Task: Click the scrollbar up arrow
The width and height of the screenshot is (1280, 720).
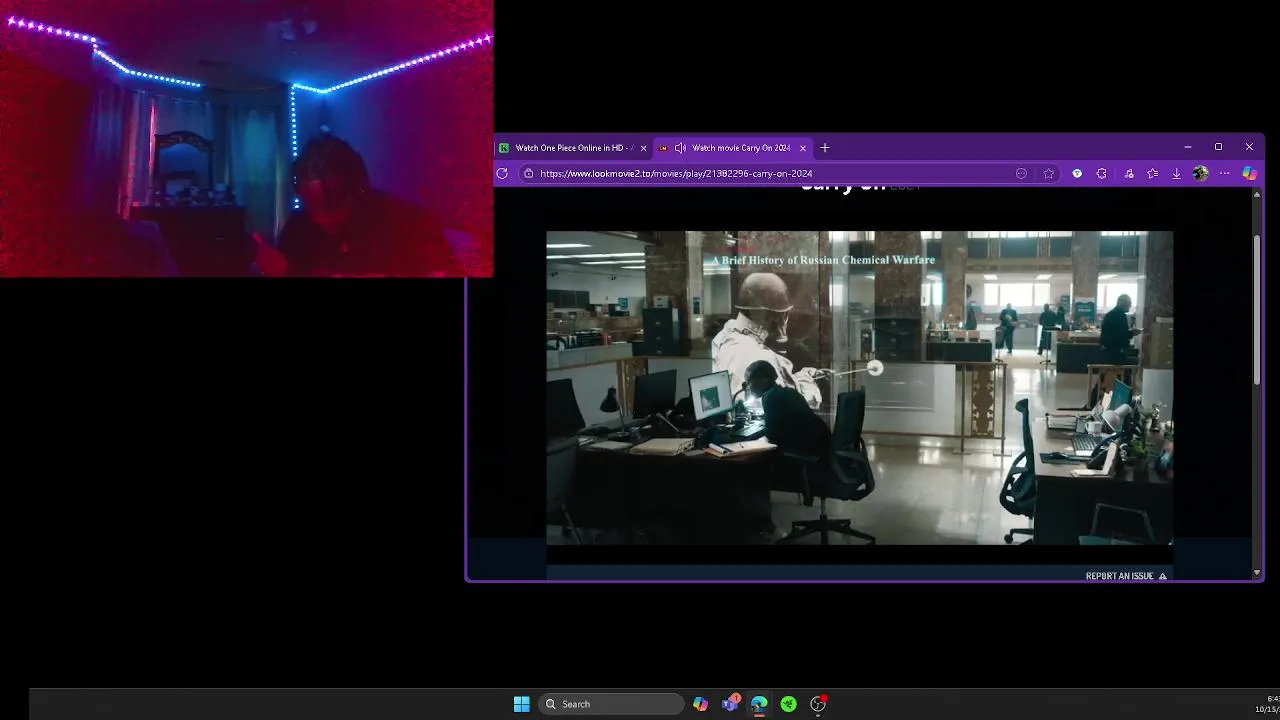Action: pos(1257,193)
